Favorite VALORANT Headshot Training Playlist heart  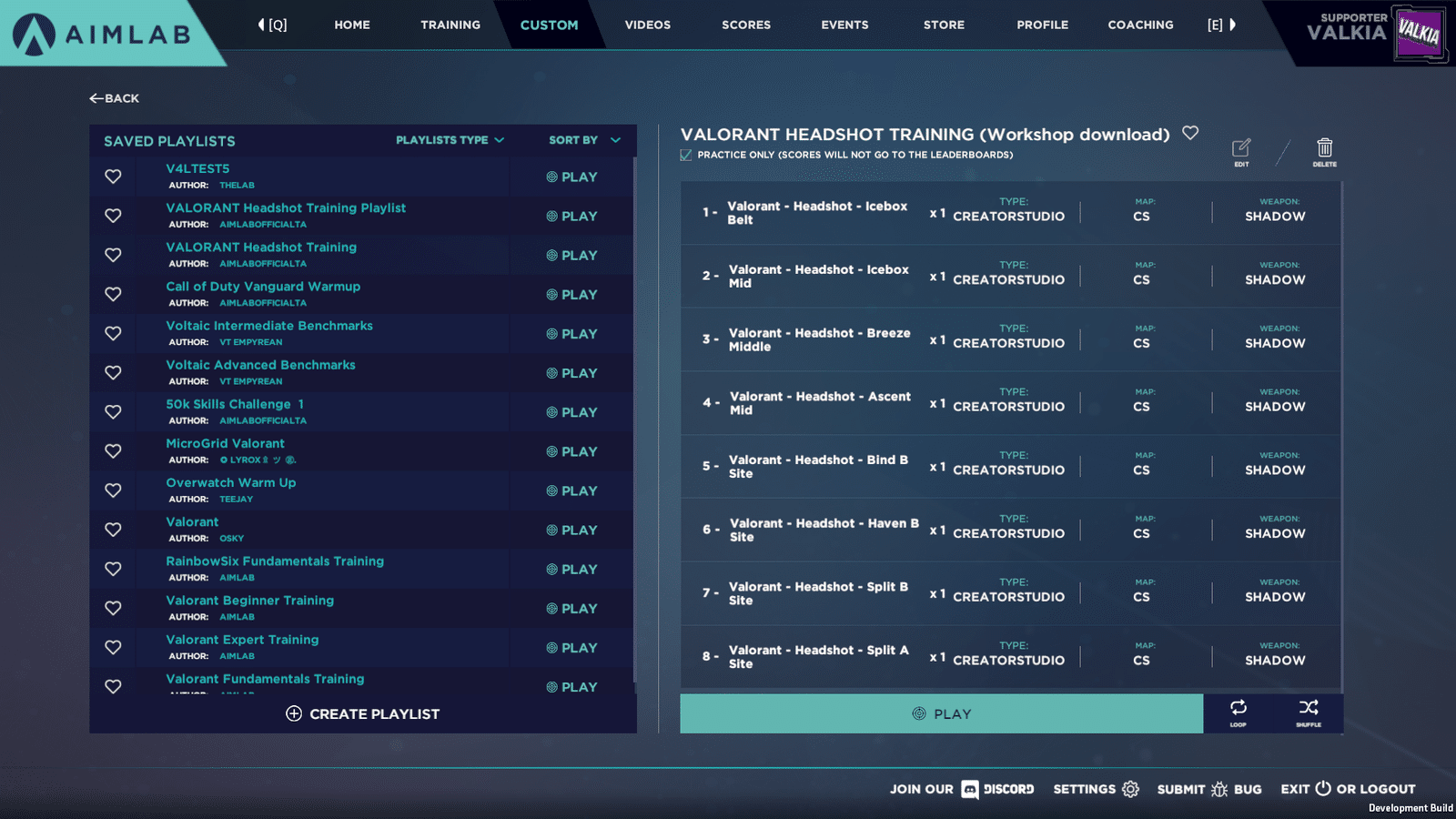[x=113, y=216]
